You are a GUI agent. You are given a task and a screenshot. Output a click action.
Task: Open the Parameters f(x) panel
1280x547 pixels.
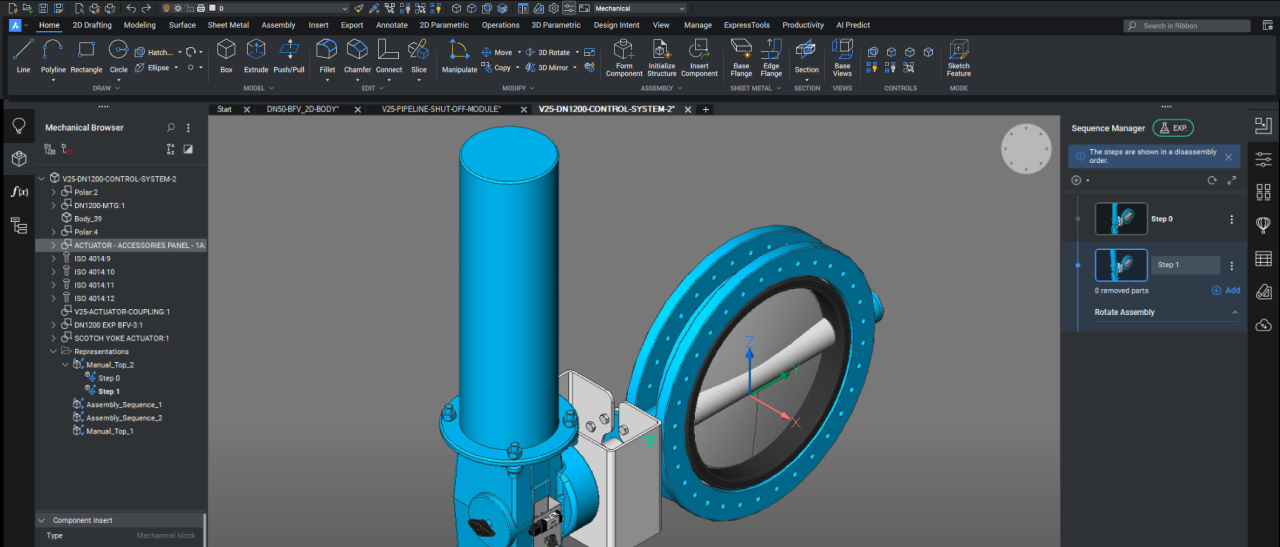click(18, 191)
